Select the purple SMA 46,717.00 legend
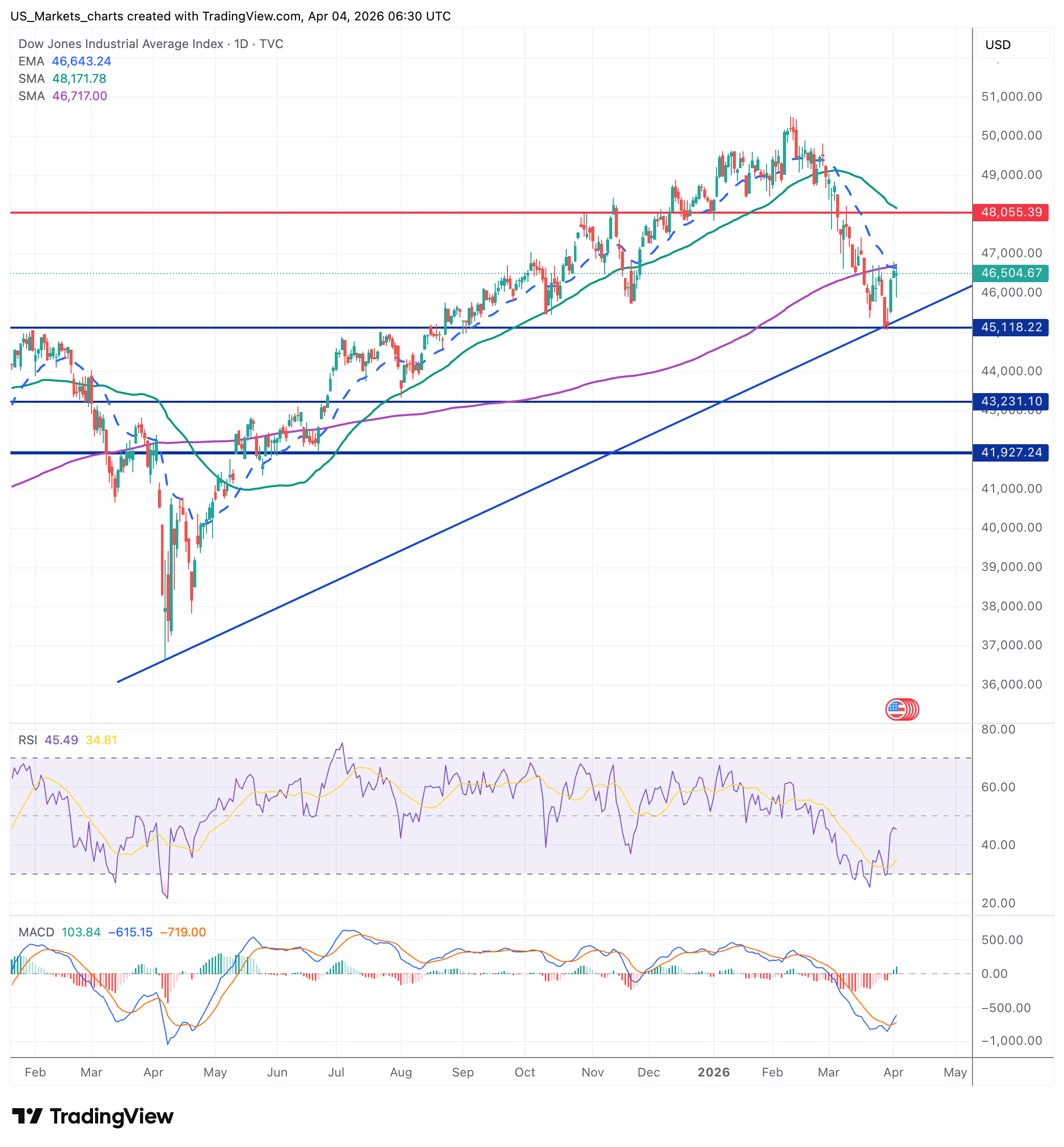The width and height of the screenshot is (1064, 1147). pyautogui.click(x=62, y=96)
